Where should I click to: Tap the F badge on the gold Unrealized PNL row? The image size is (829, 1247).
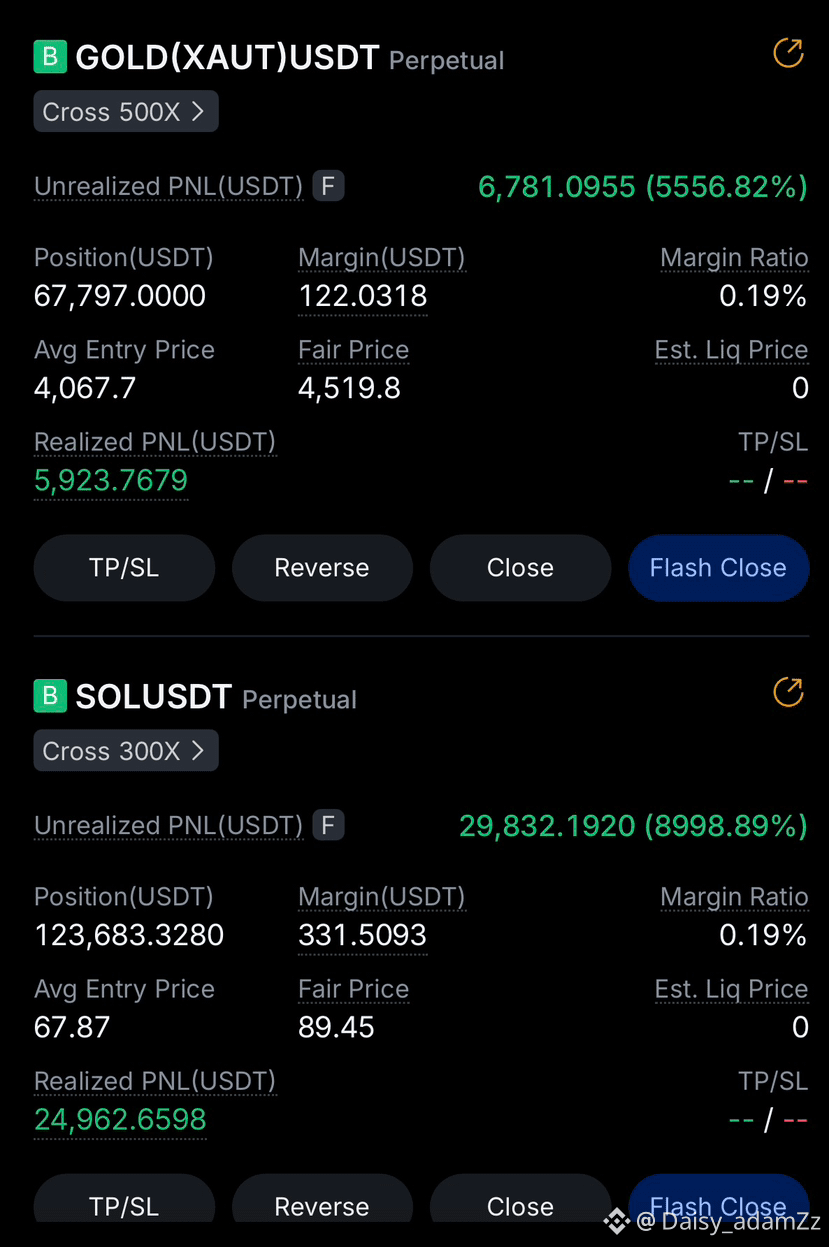pyautogui.click(x=328, y=186)
